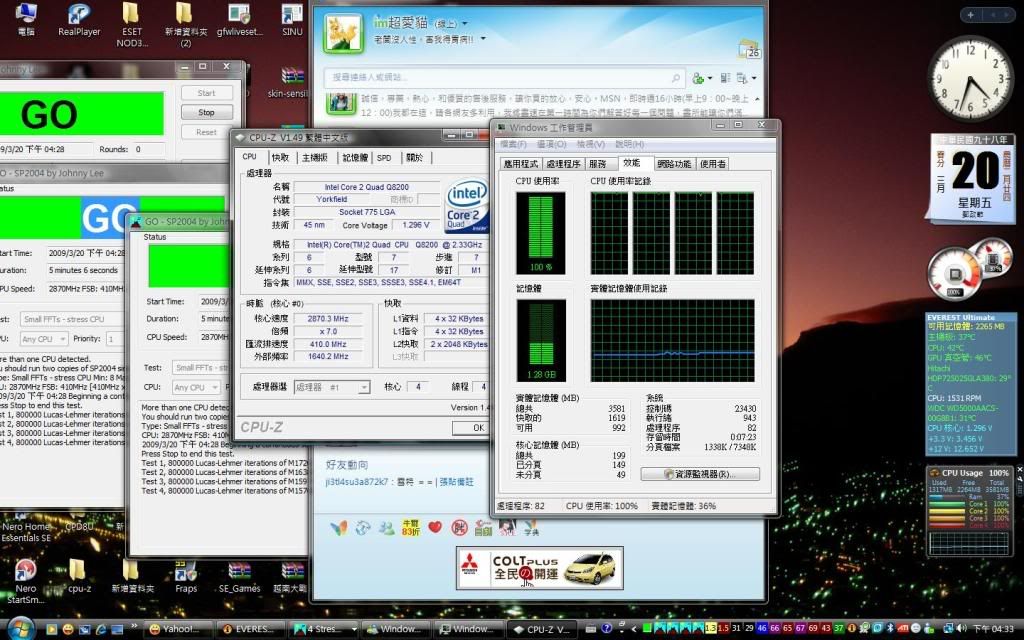Click the calendar gadget showing 20
This screenshot has width=1024, height=640.
coord(972,178)
